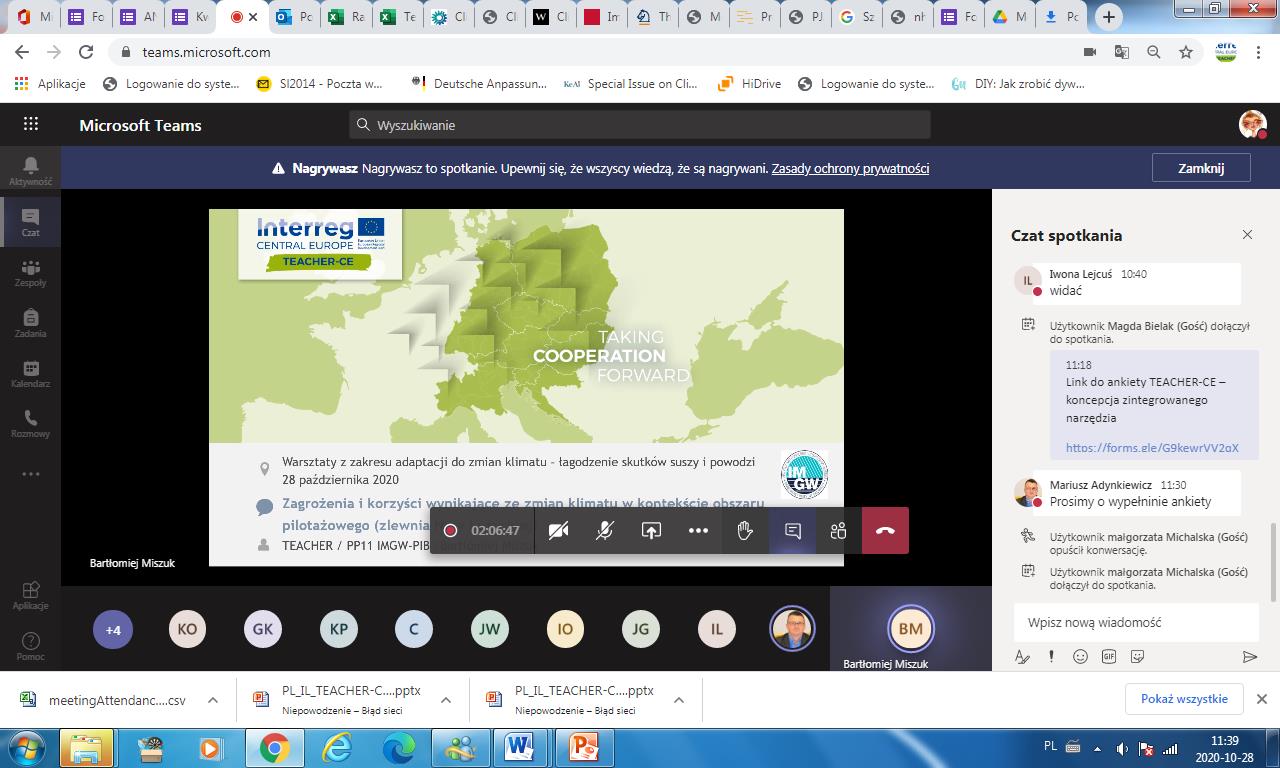Open Pomoc (Help) in the sidebar
The image size is (1280, 768).
(x=30, y=645)
